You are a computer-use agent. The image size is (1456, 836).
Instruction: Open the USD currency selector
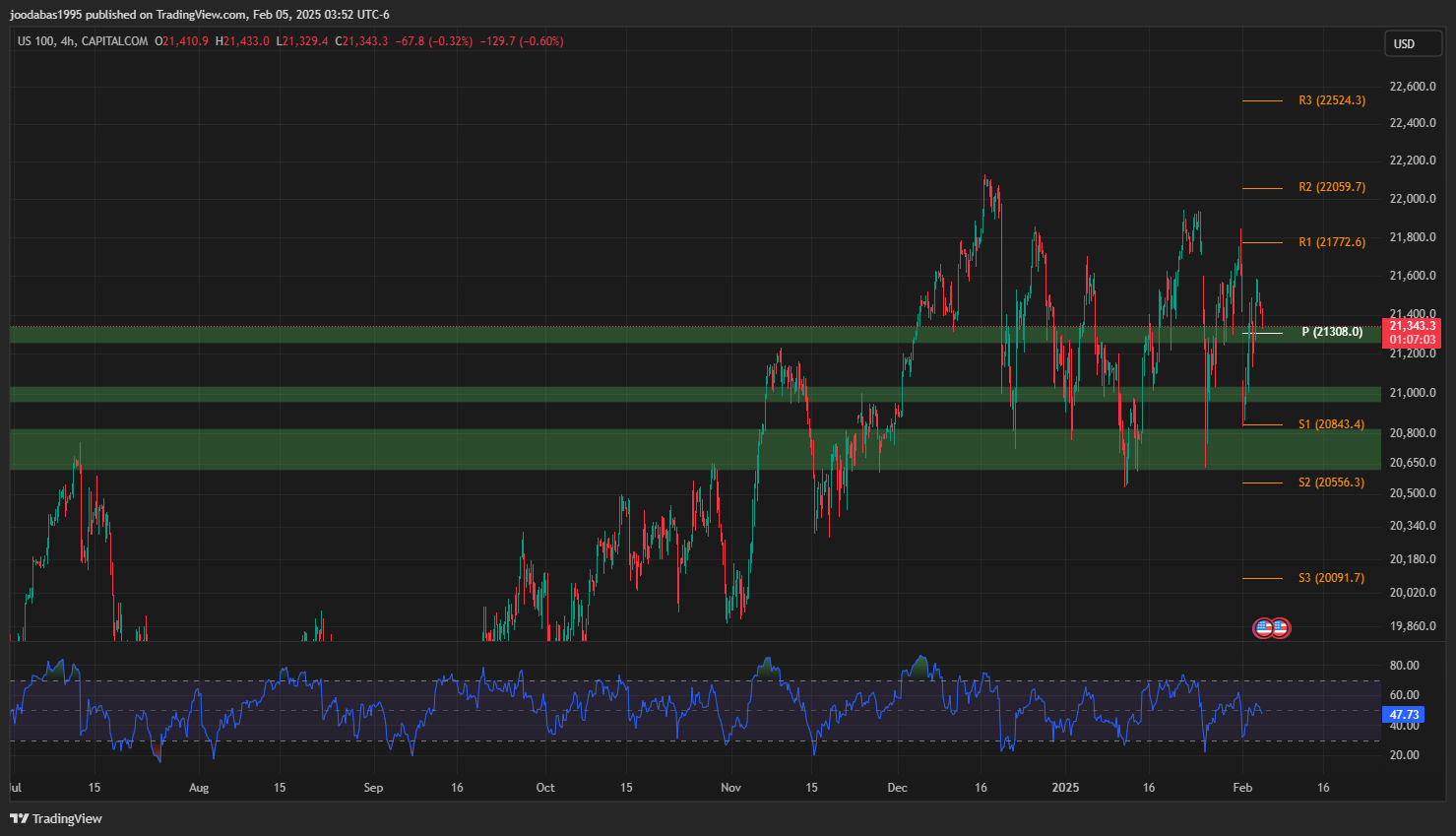[x=1404, y=43]
